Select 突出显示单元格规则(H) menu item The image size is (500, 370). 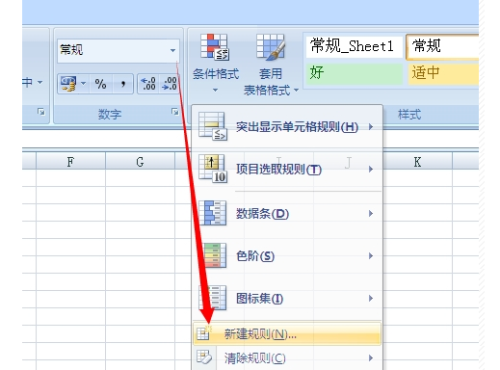[x=287, y=127]
